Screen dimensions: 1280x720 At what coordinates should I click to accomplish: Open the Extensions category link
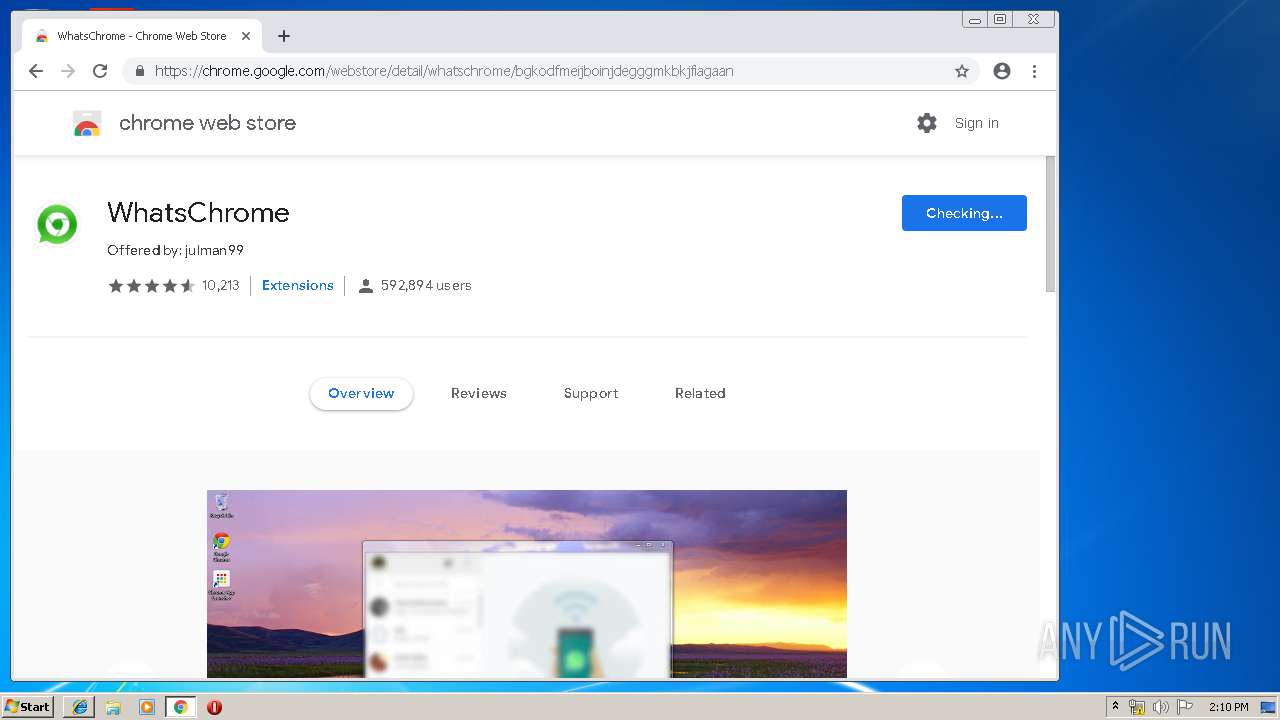[298, 286]
